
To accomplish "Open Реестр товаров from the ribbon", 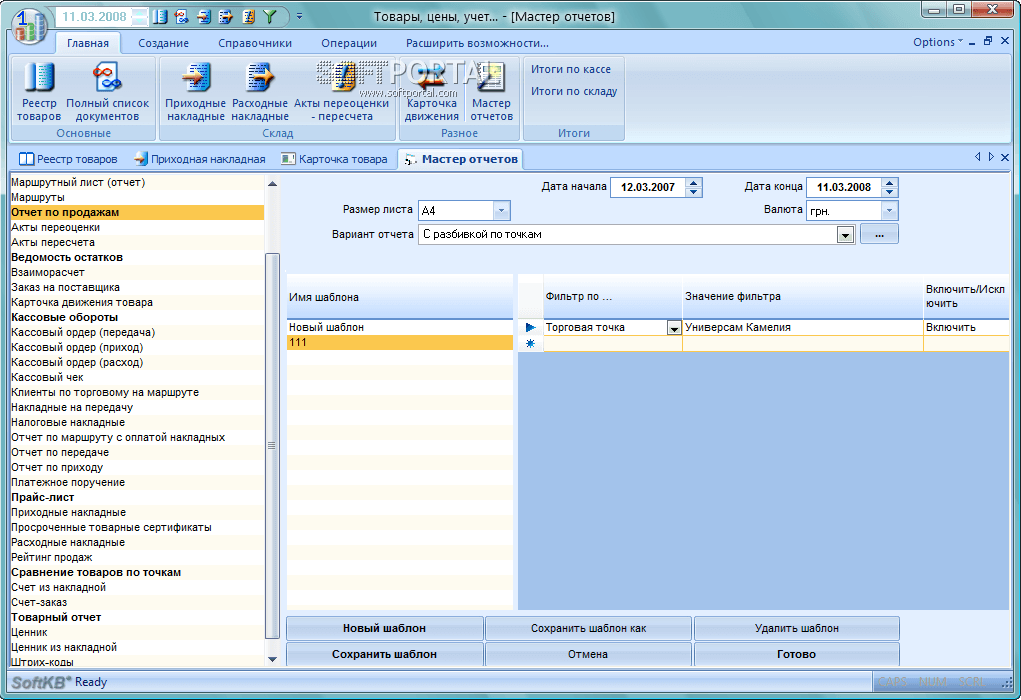I will click(x=39, y=90).
